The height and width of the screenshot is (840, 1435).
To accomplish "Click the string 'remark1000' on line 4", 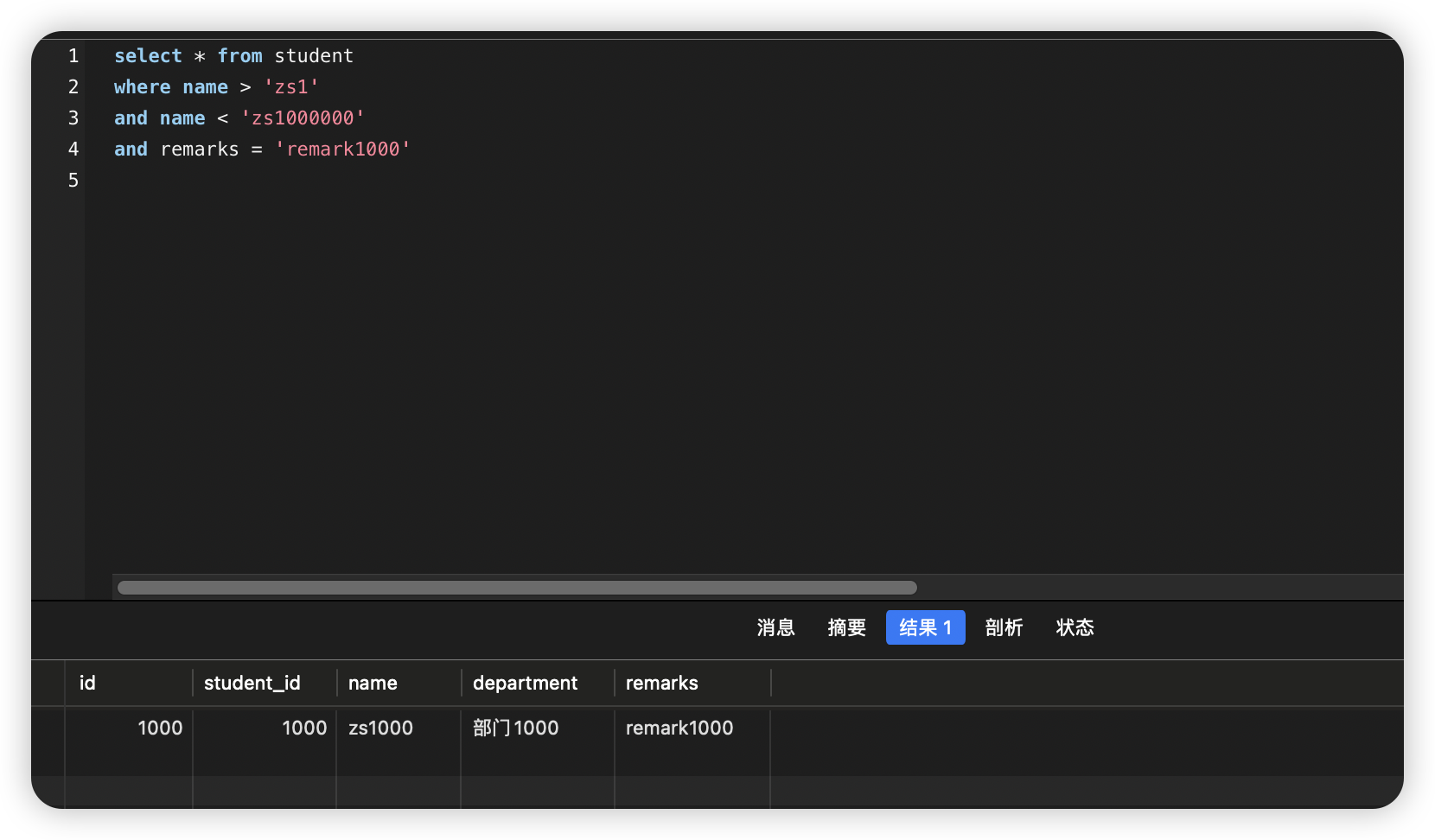I will (x=342, y=150).
